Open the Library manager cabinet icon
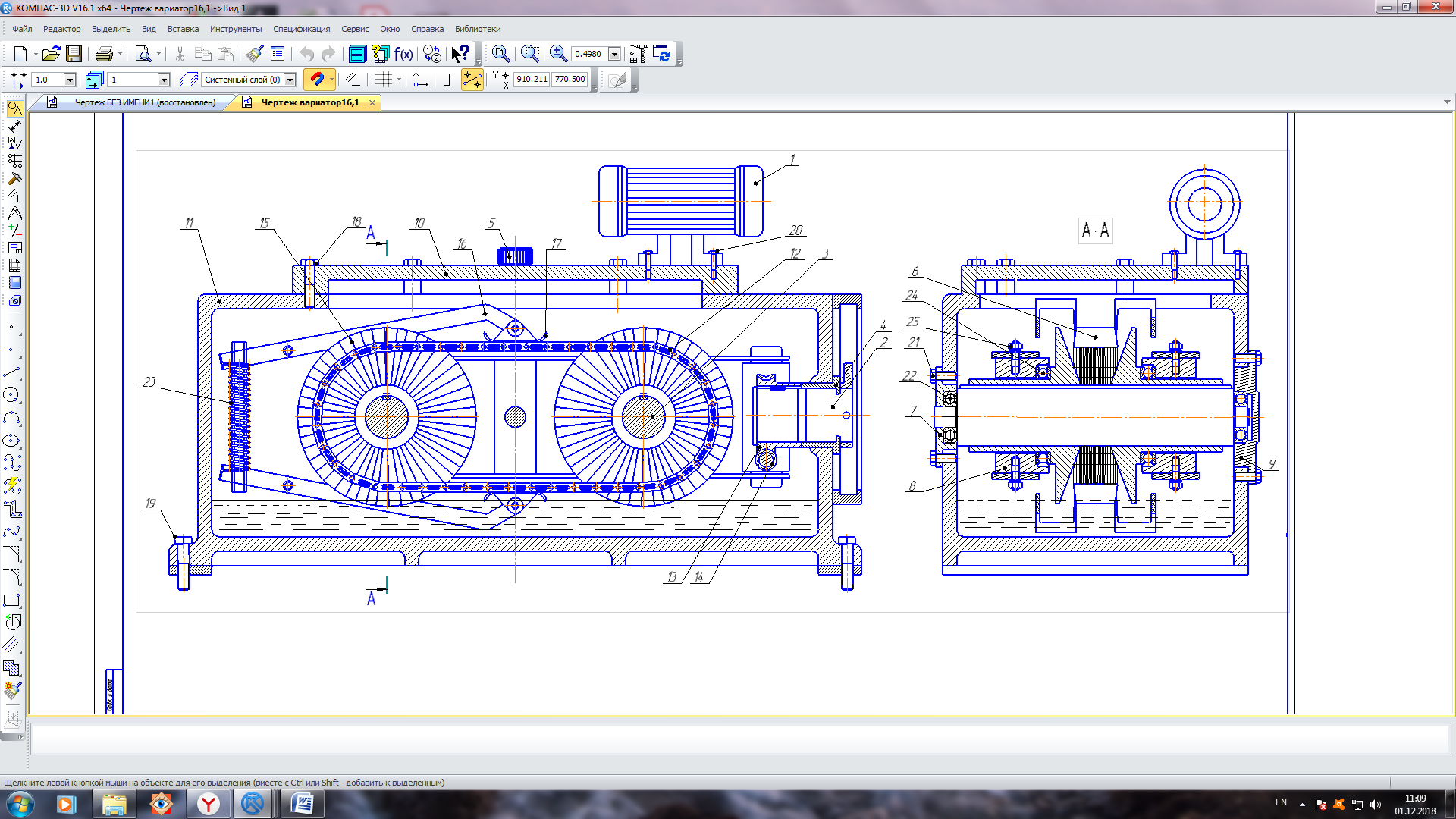The width and height of the screenshot is (1456, 819). tap(357, 54)
